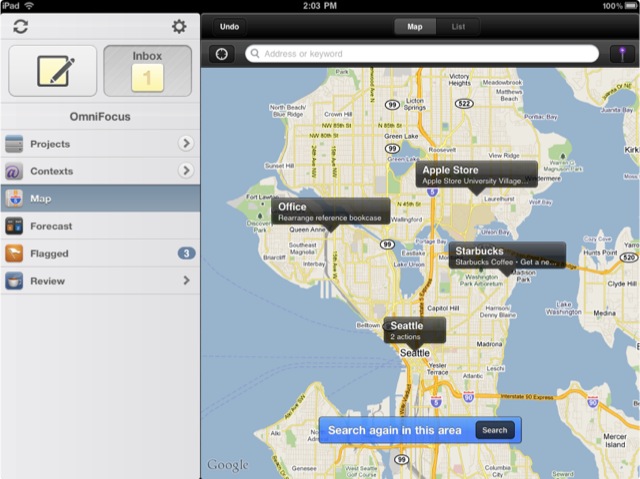Expand the Review chevron
640x479 pixels.
(x=185, y=281)
